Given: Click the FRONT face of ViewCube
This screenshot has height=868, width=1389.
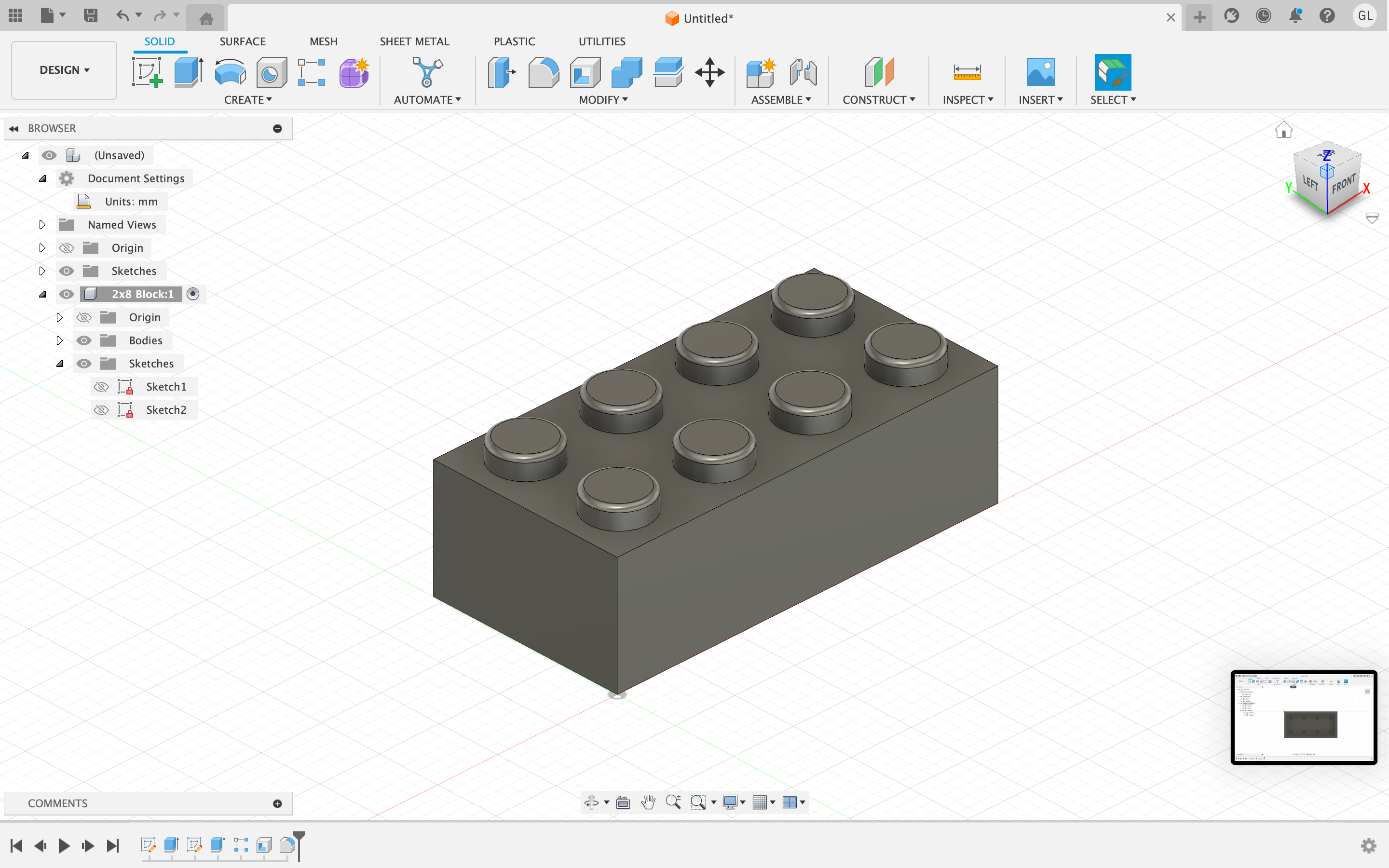Looking at the screenshot, I should (x=1344, y=185).
